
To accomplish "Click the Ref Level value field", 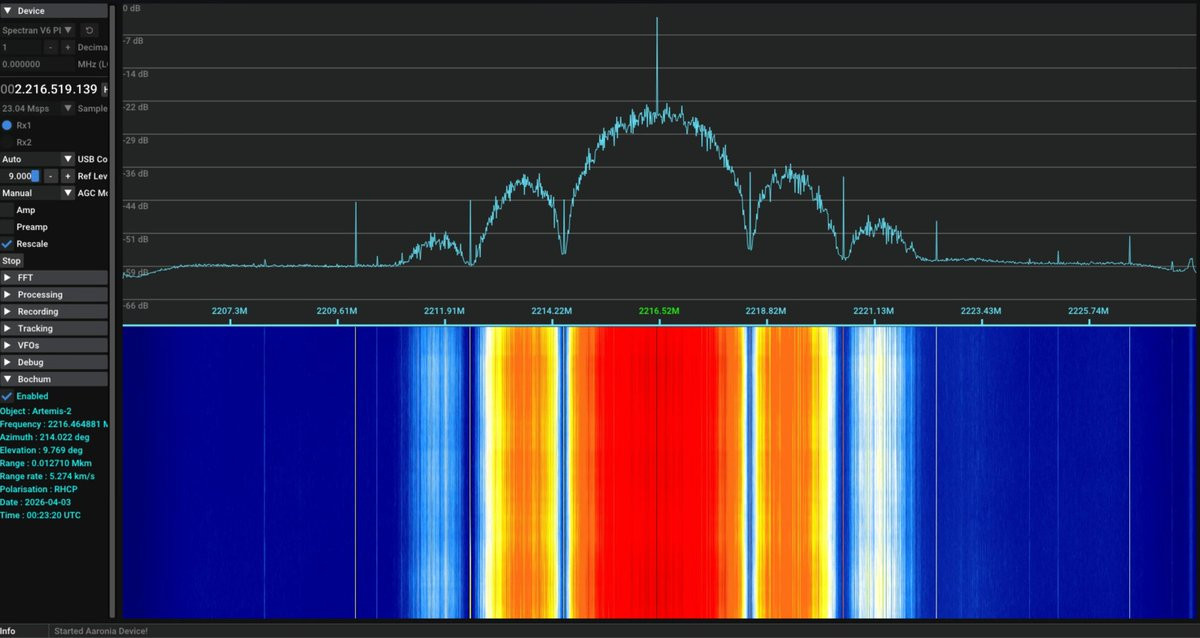I will click(x=21, y=176).
